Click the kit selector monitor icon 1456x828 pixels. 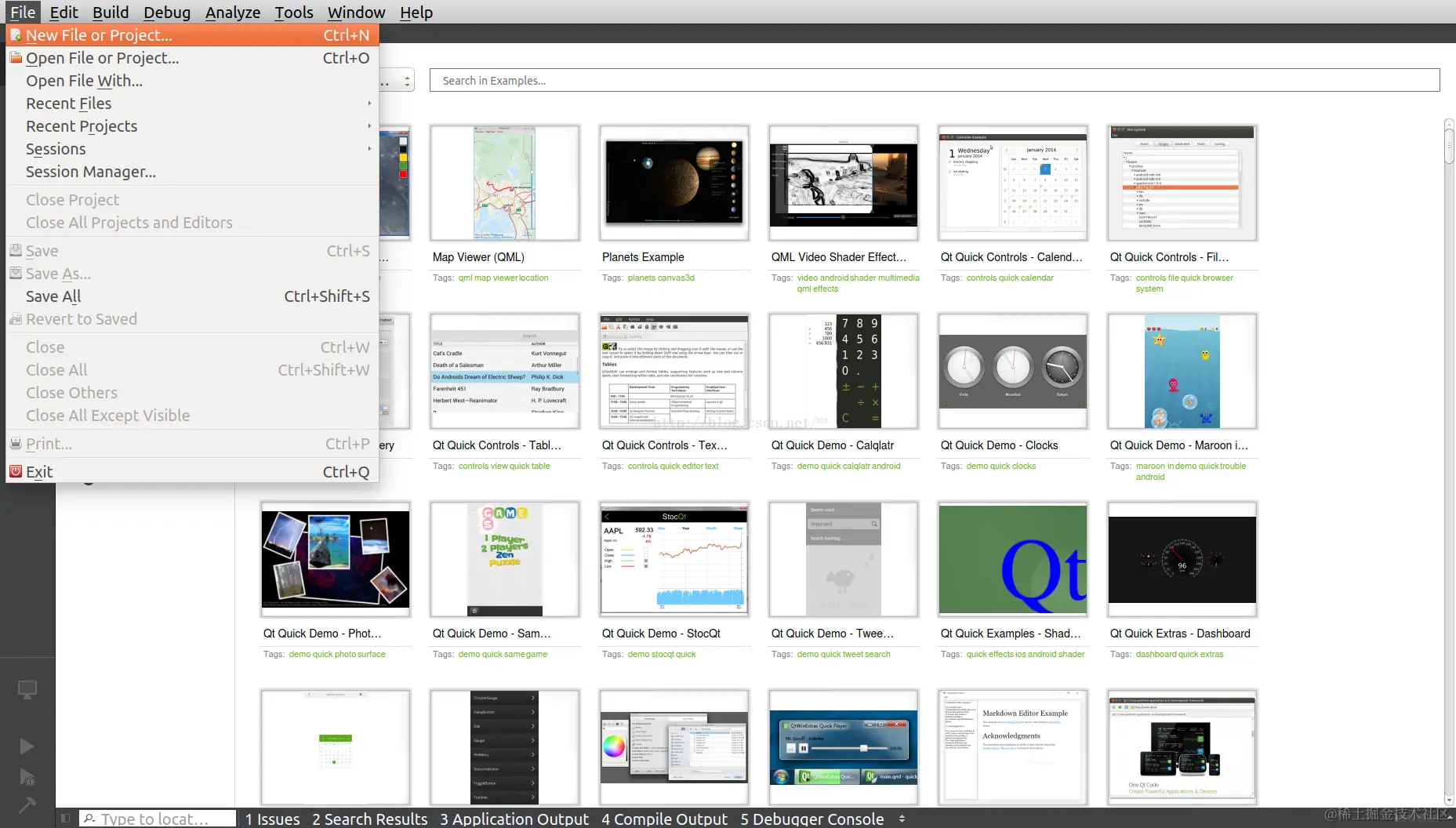click(27, 690)
